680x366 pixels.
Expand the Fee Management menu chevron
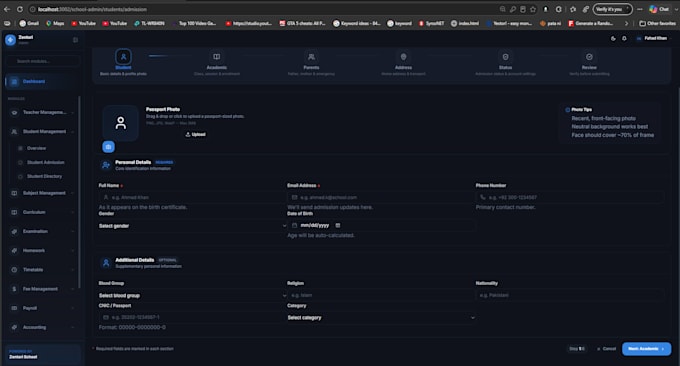[x=72, y=289]
